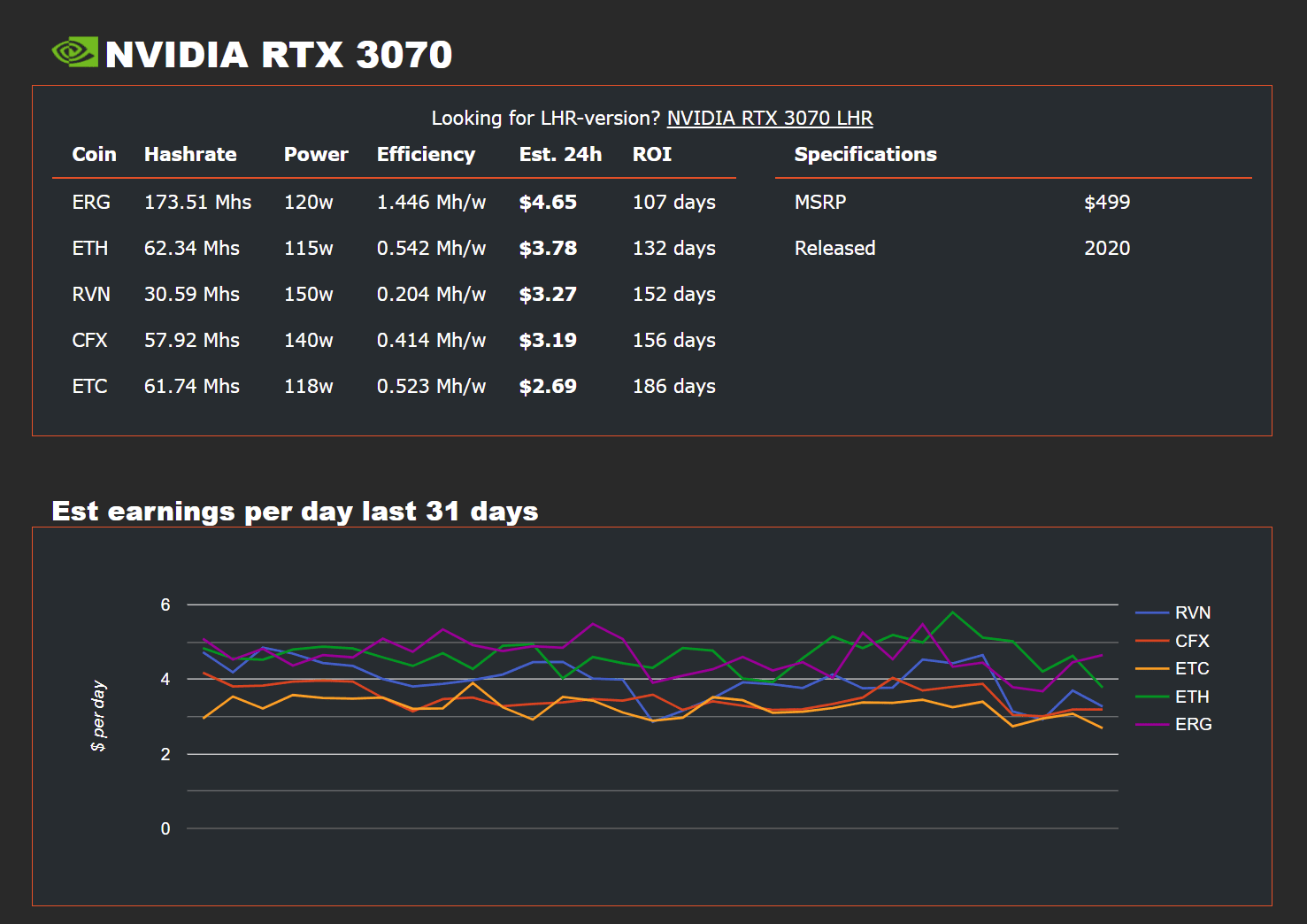
Task: Click the $ per day axis label
Action: [x=98, y=716]
